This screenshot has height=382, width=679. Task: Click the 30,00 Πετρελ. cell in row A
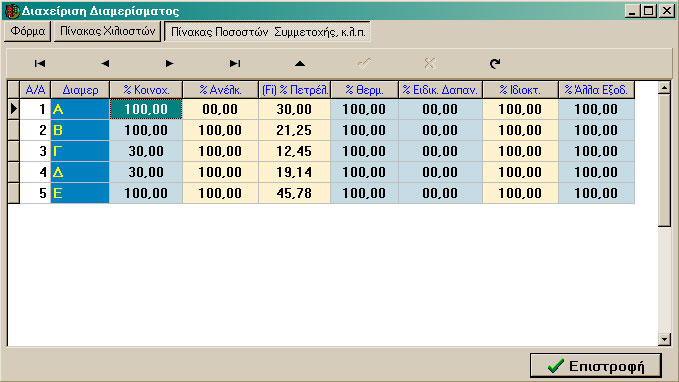294,109
